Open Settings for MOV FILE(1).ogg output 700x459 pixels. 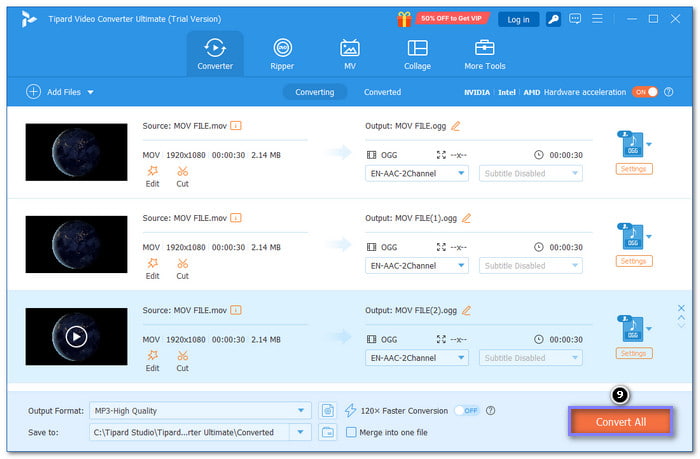[633, 261]
